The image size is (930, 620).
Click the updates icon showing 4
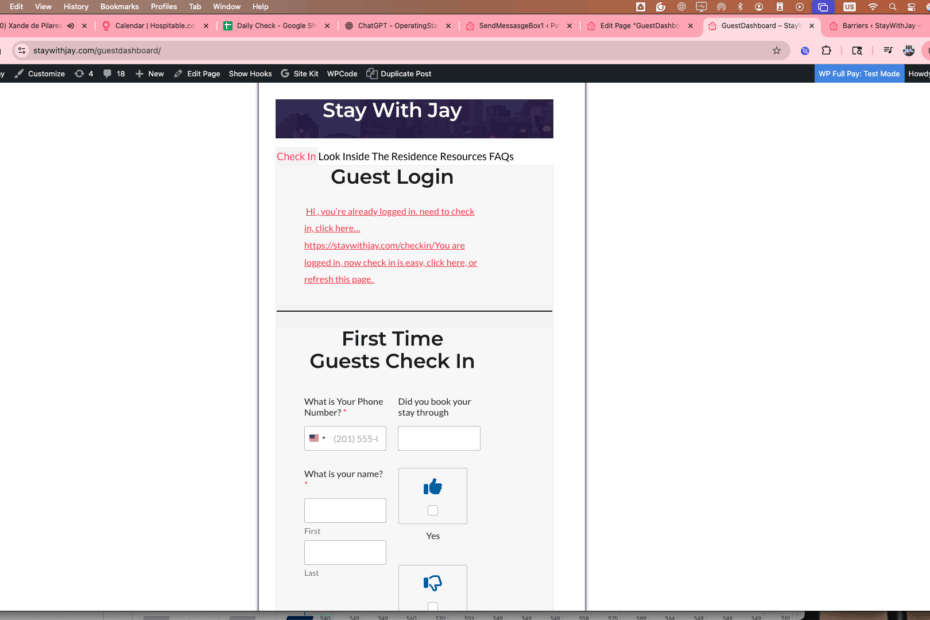(x=80, y=74)
